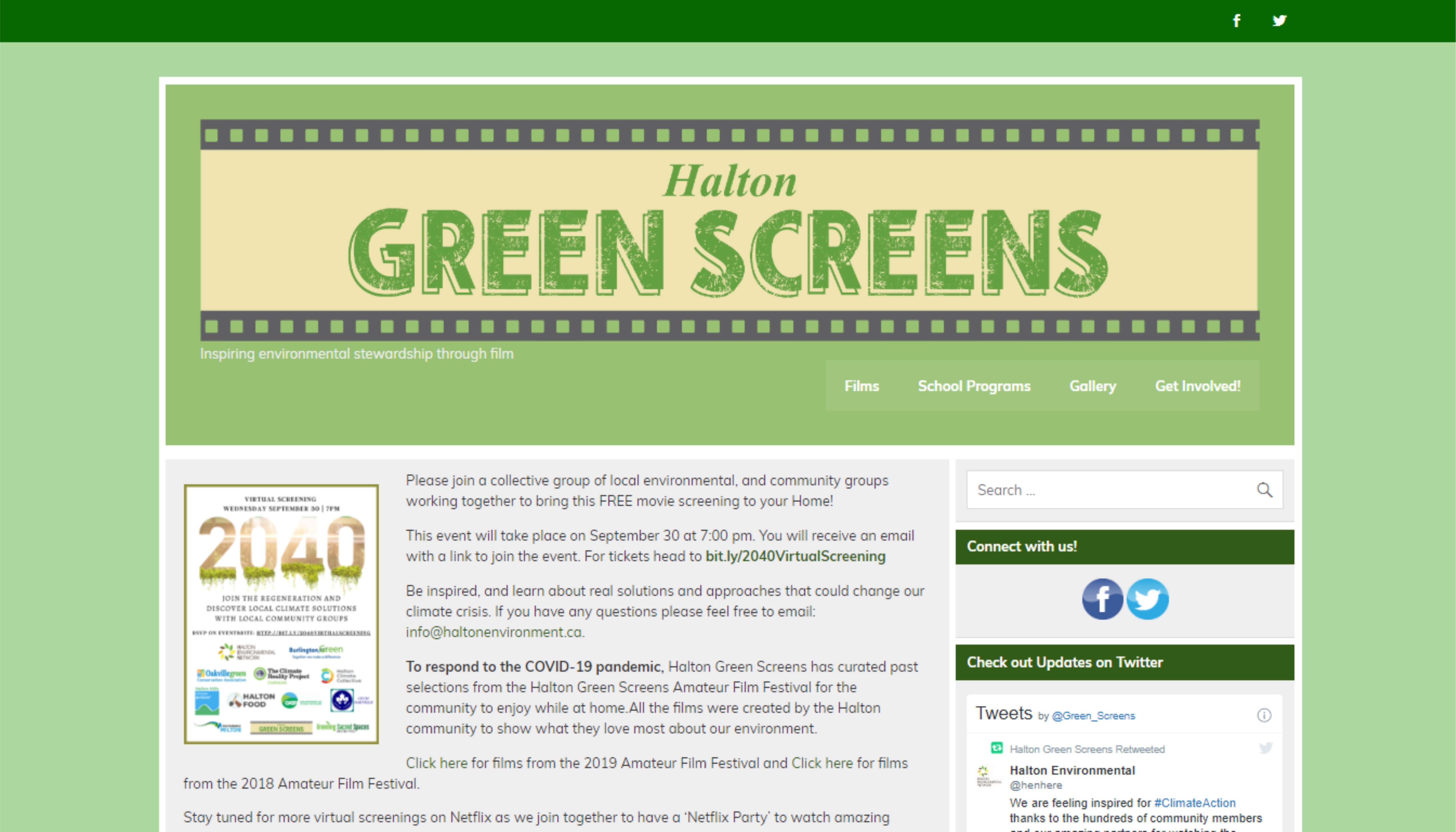Click the Halton Environmental tweet author name
The width and height of the screenshot is (1456, 832).
[1072, 770]
